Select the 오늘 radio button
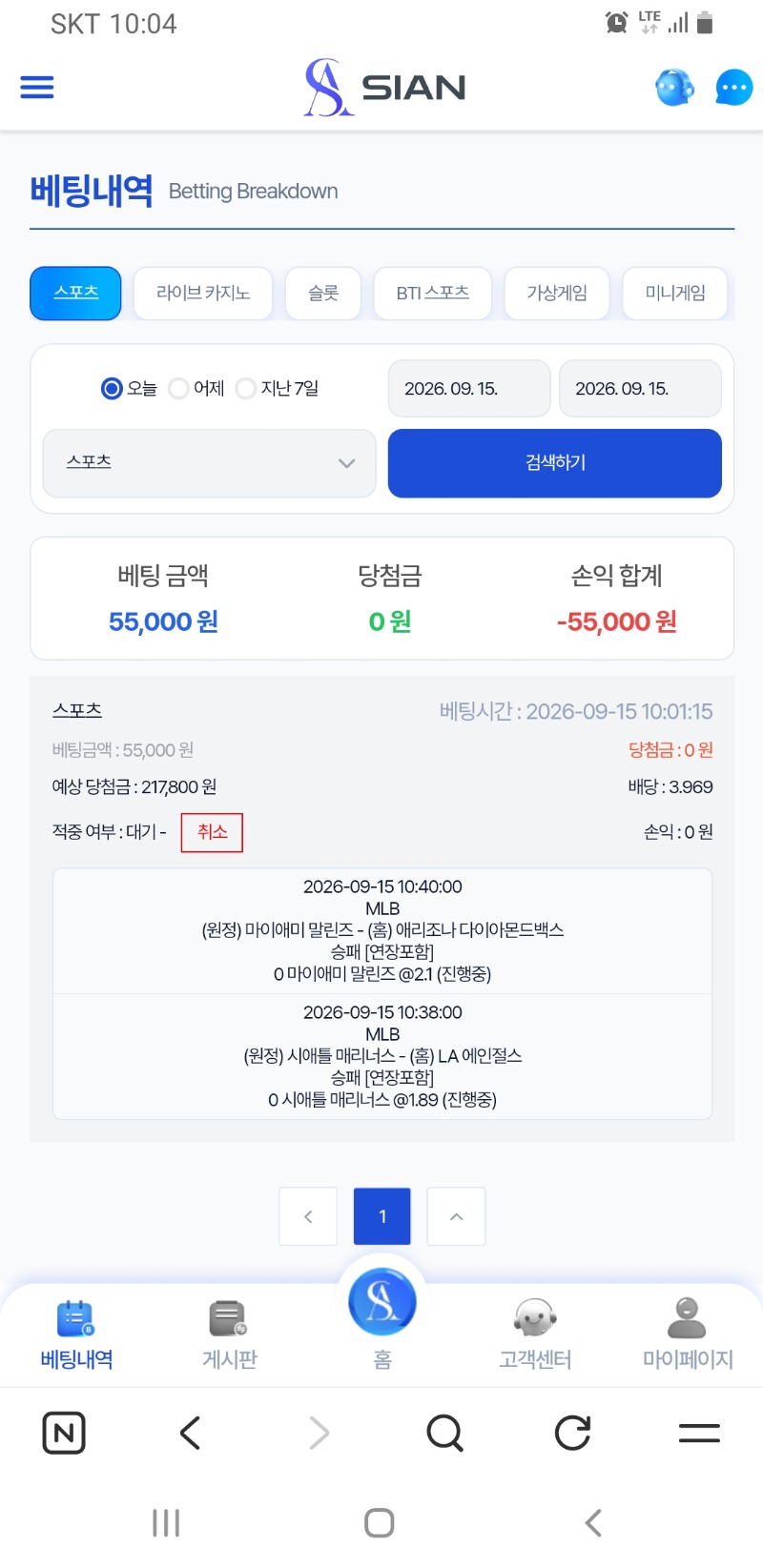 pyautogui.click(x=112, y=388)
